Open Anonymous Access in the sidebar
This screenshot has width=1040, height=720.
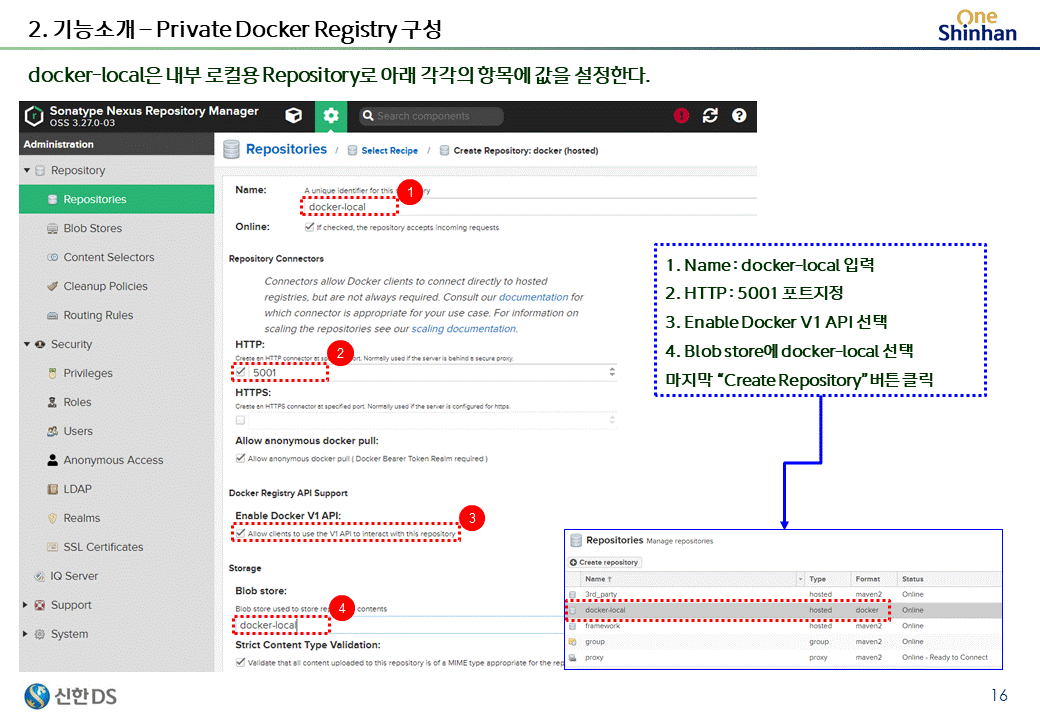click(x=117, y=460)
